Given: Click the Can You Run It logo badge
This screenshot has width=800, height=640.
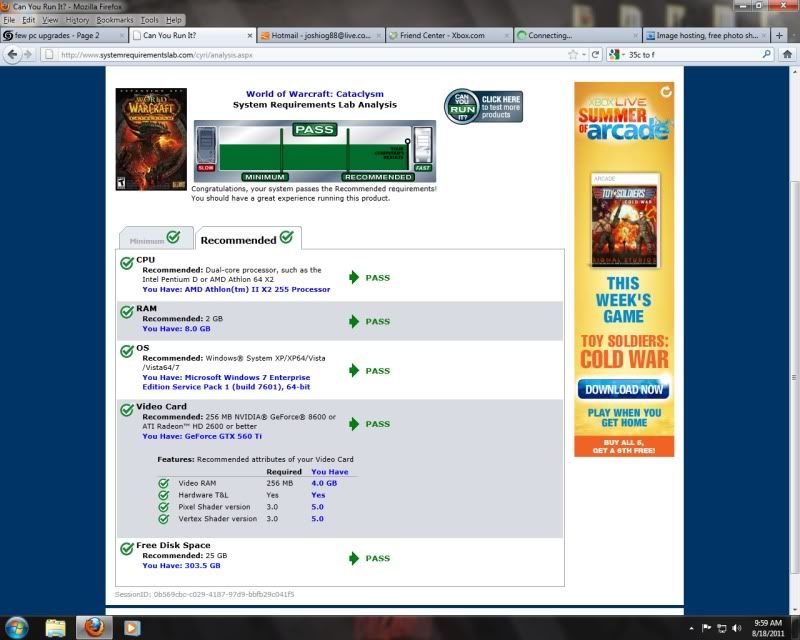Looking at the screenshot, I should tap(461, 107).
